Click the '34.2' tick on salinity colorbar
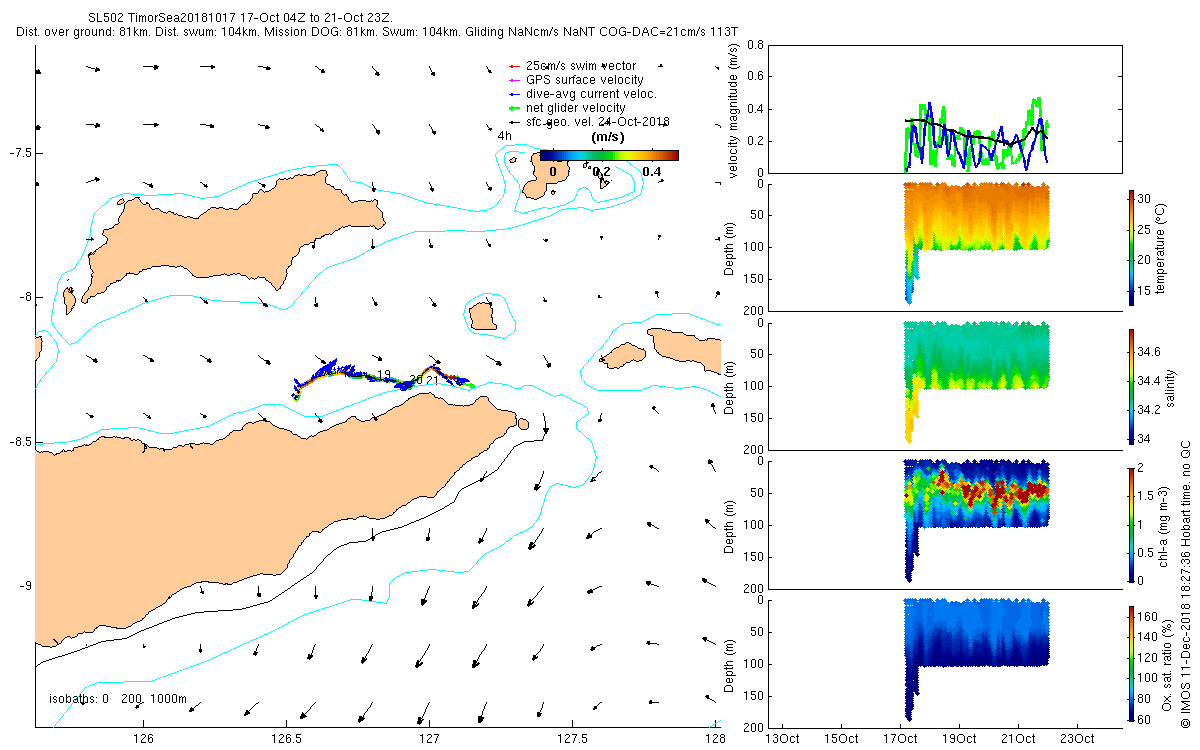Image resolution: width=1200 pixels, height=750 pixels. click(1151, 409)
